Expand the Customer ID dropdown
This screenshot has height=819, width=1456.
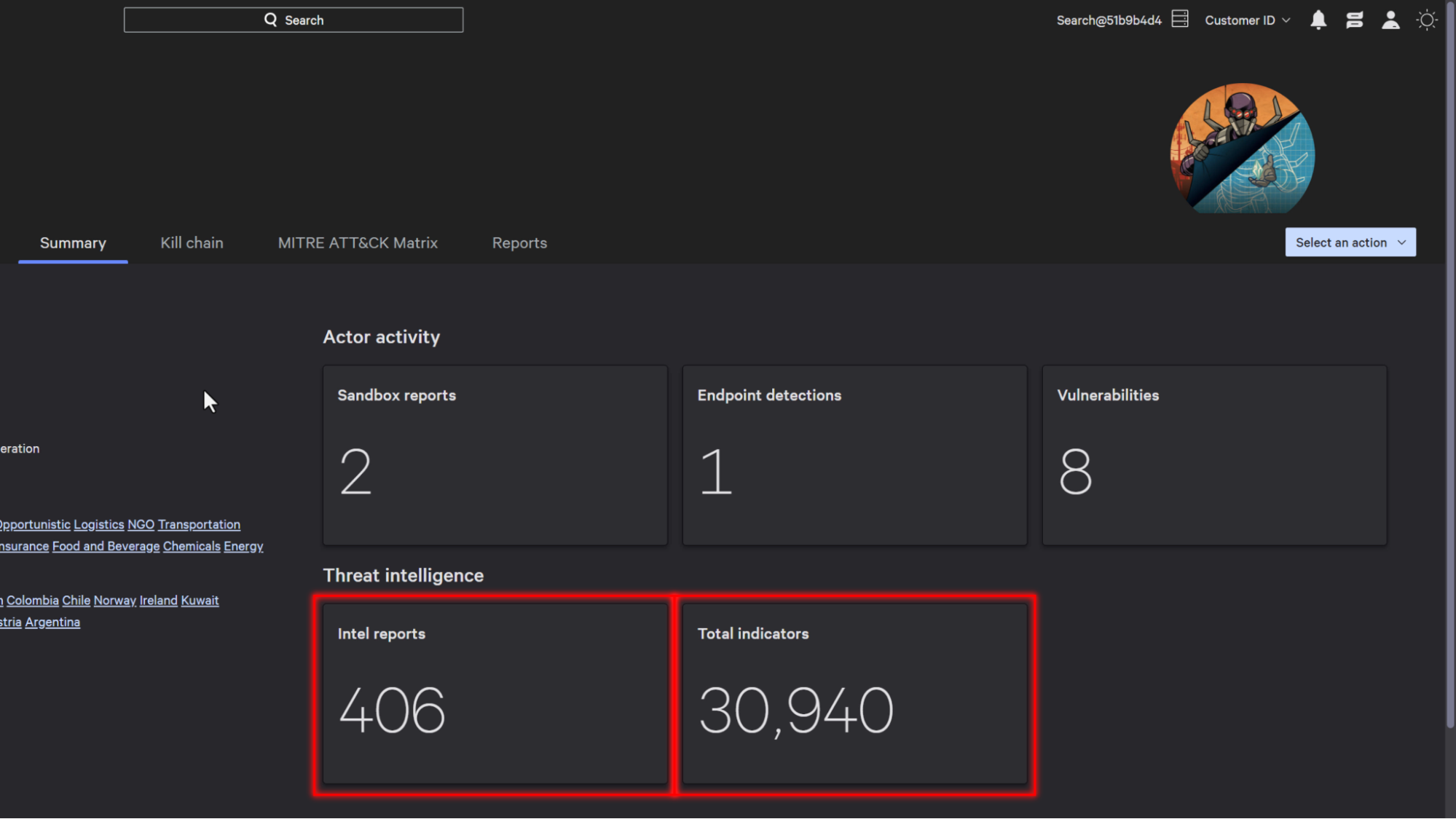click(1247, 20)
